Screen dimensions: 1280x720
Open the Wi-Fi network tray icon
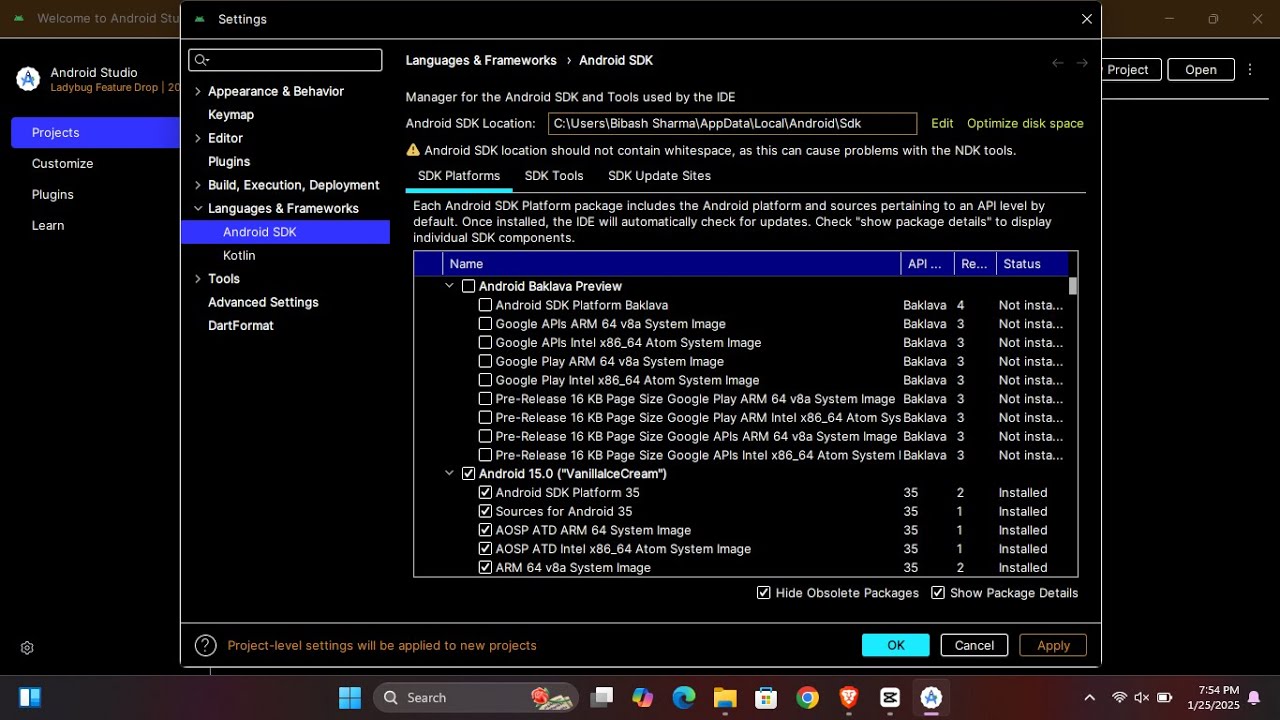pyautogui.click(x=1119, y=698)
